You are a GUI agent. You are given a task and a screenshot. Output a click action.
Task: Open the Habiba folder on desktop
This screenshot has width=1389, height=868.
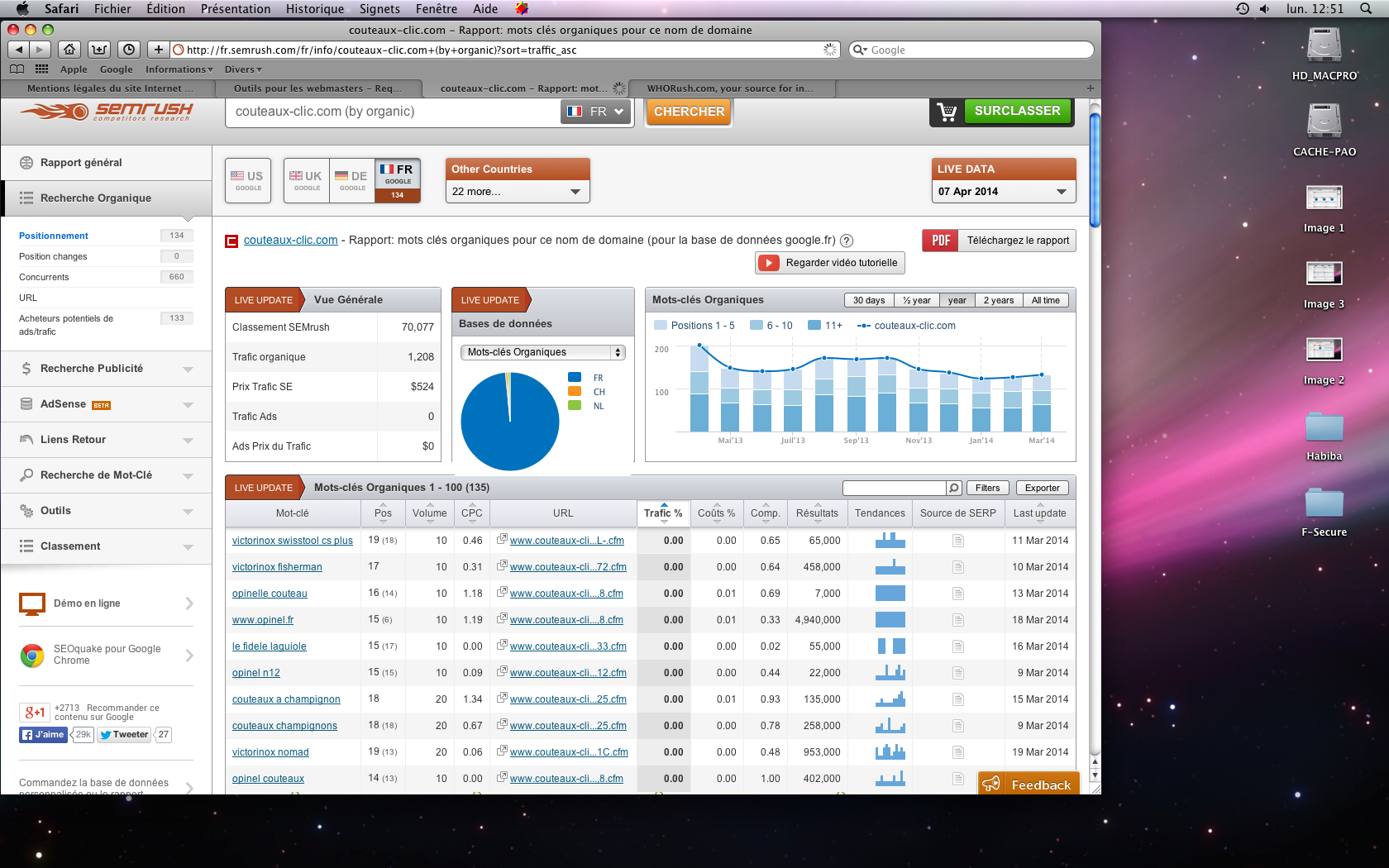click(1324, 427)
